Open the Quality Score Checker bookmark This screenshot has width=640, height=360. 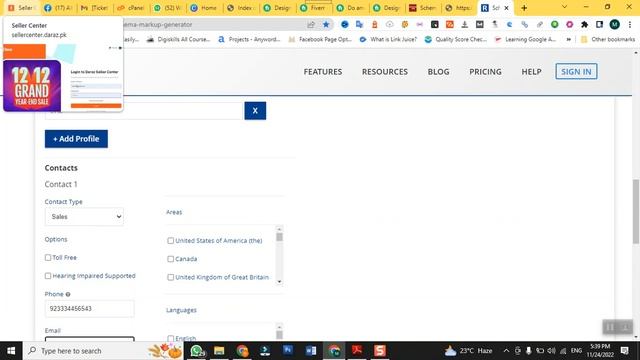click(x=456, y=40)
